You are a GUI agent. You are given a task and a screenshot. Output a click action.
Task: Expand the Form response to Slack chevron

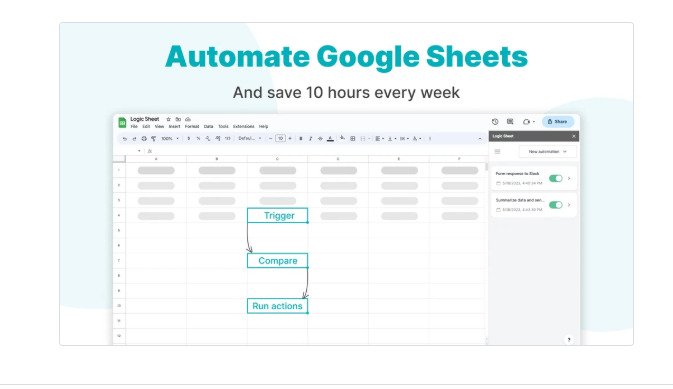click(x=569, y=178)
